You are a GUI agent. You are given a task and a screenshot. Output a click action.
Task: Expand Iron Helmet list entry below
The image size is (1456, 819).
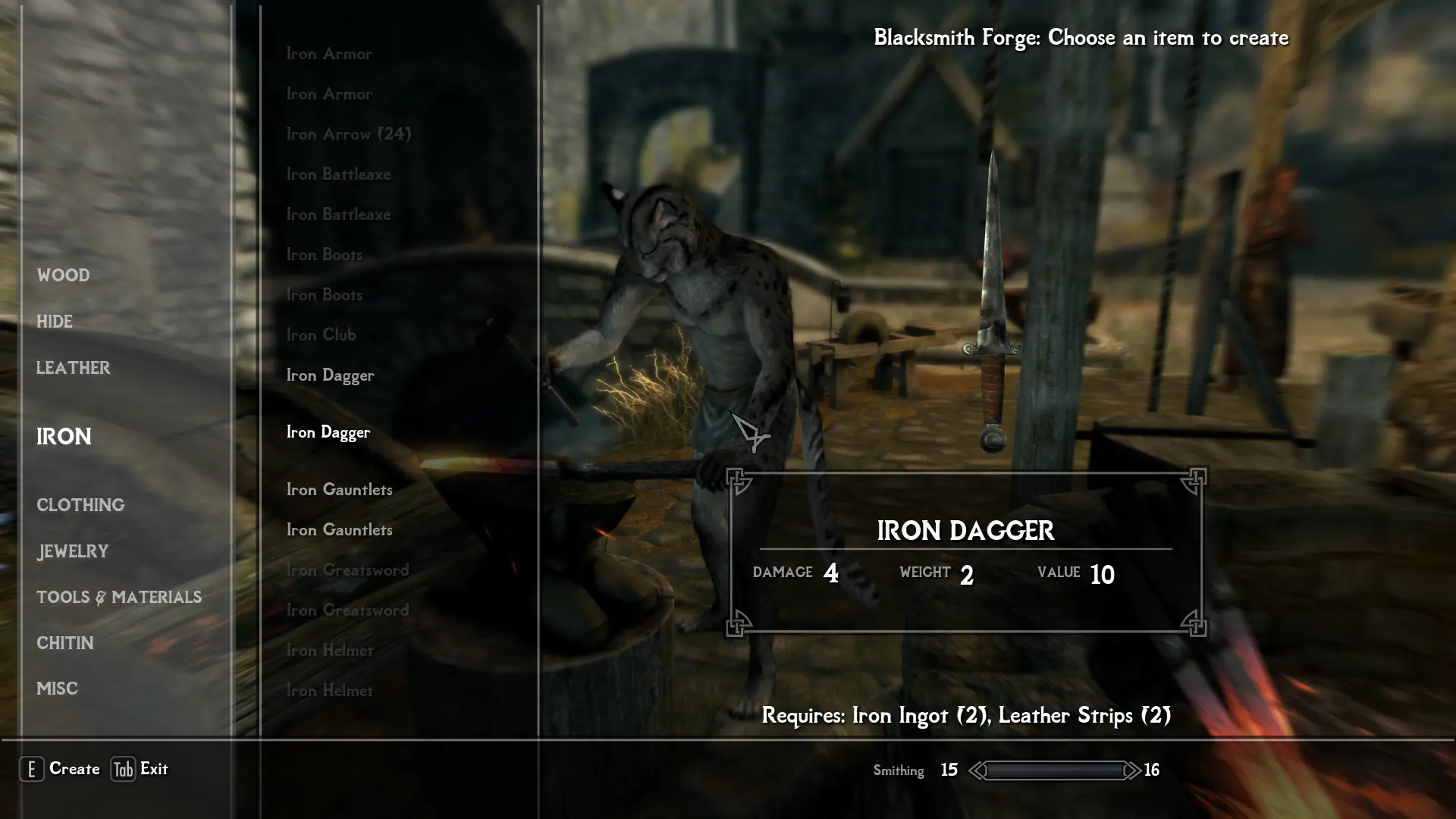tap(330, 689)
